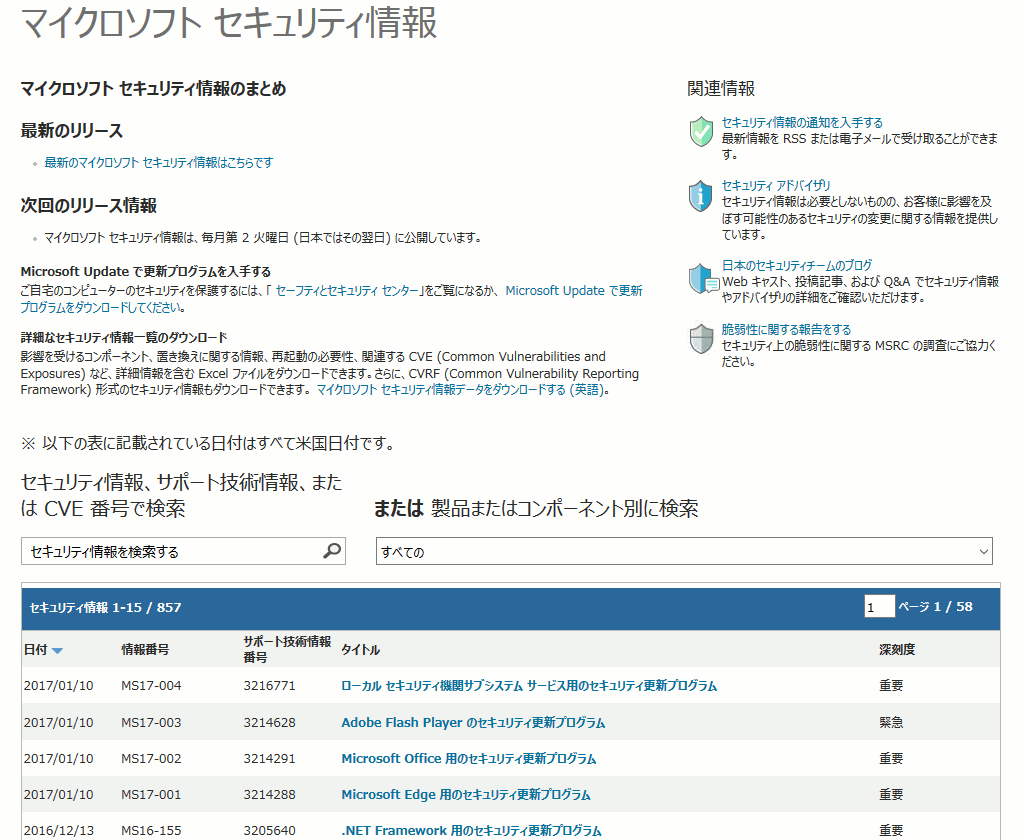Open 日本のセキュリティチームのブログ link

pos(797,265)
